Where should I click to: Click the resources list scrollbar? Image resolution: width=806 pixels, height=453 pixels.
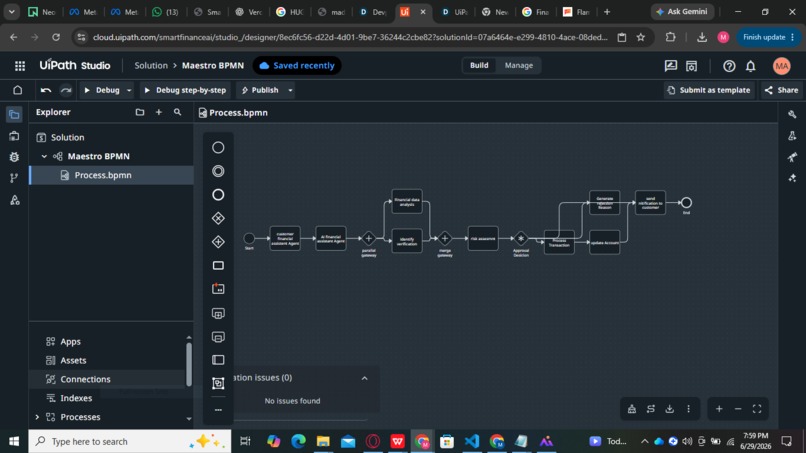pos(189,364)
